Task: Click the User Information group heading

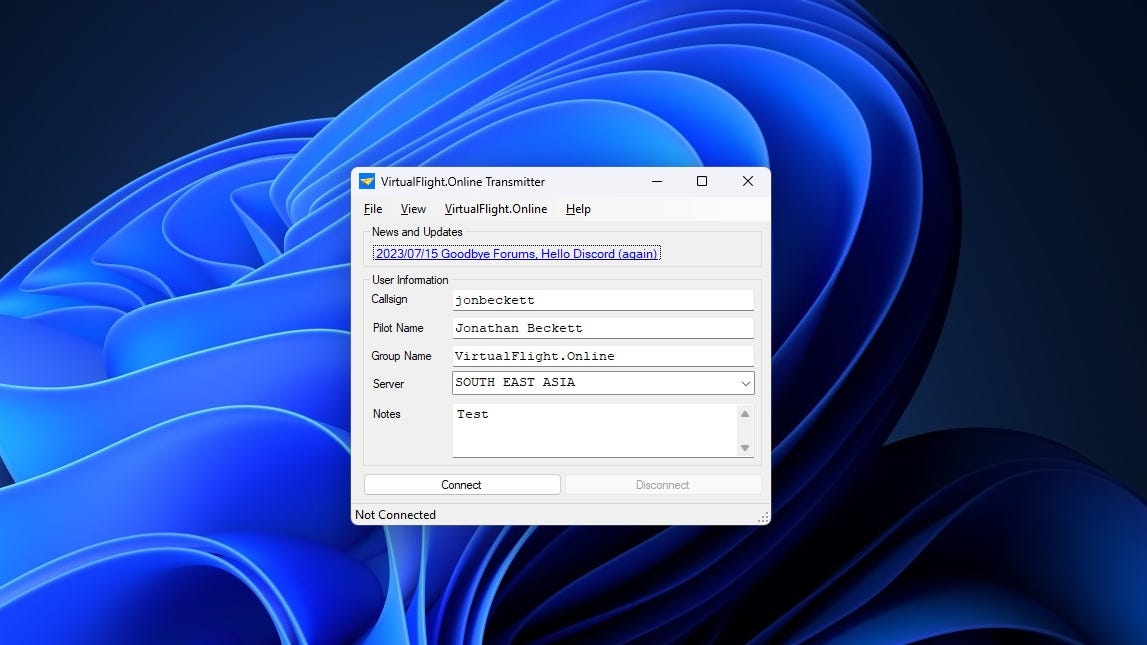Action: coord(410,280)
